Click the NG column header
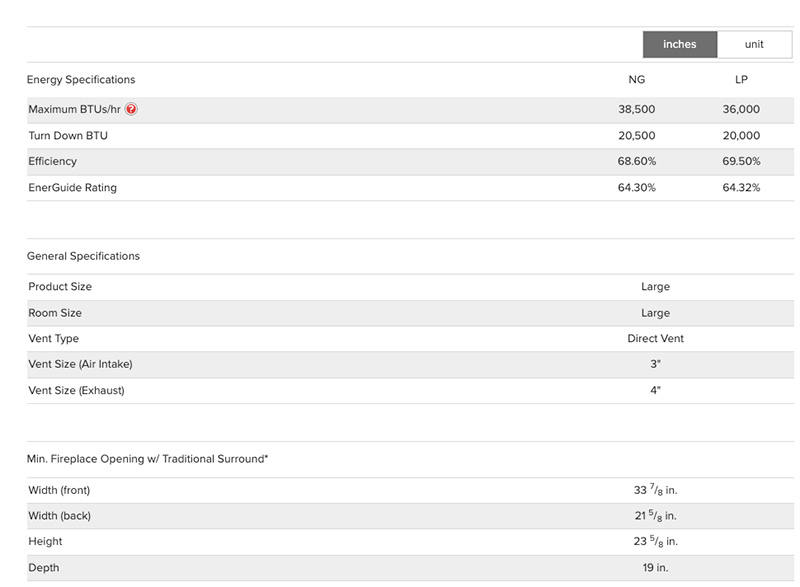 click(x=637, y=80)
